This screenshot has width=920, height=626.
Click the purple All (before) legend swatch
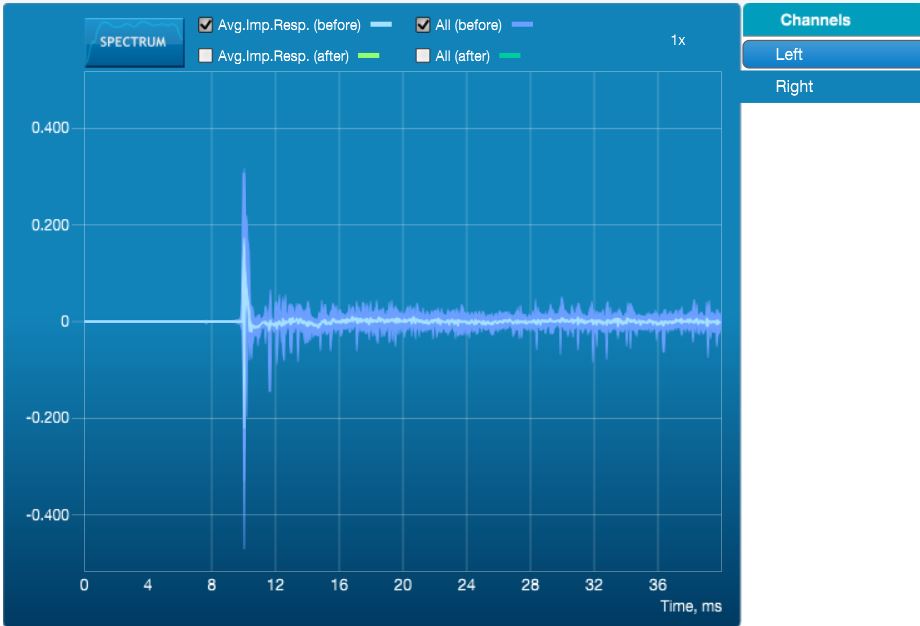(x=522, y=25)
